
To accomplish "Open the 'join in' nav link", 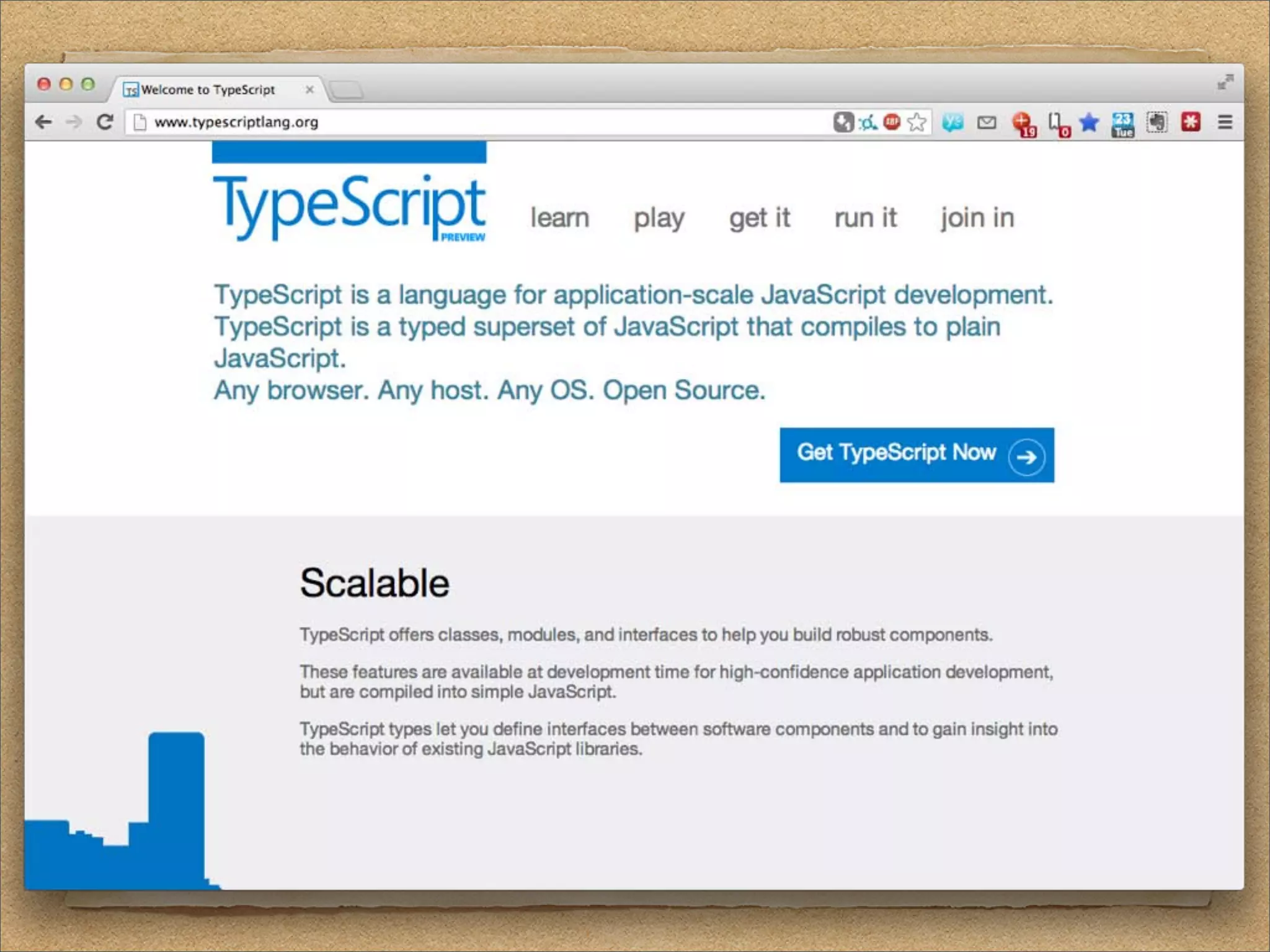I will [977, 218].
